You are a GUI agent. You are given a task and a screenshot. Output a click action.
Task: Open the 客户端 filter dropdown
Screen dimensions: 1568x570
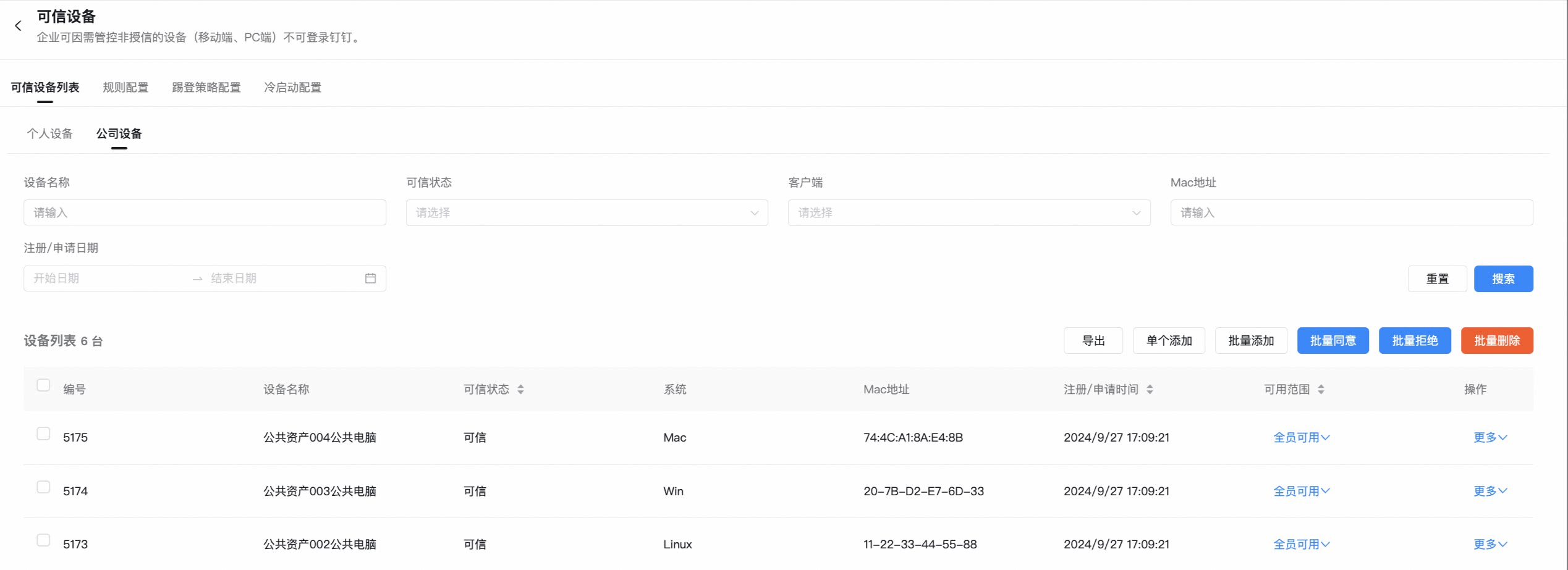[969, 212]
